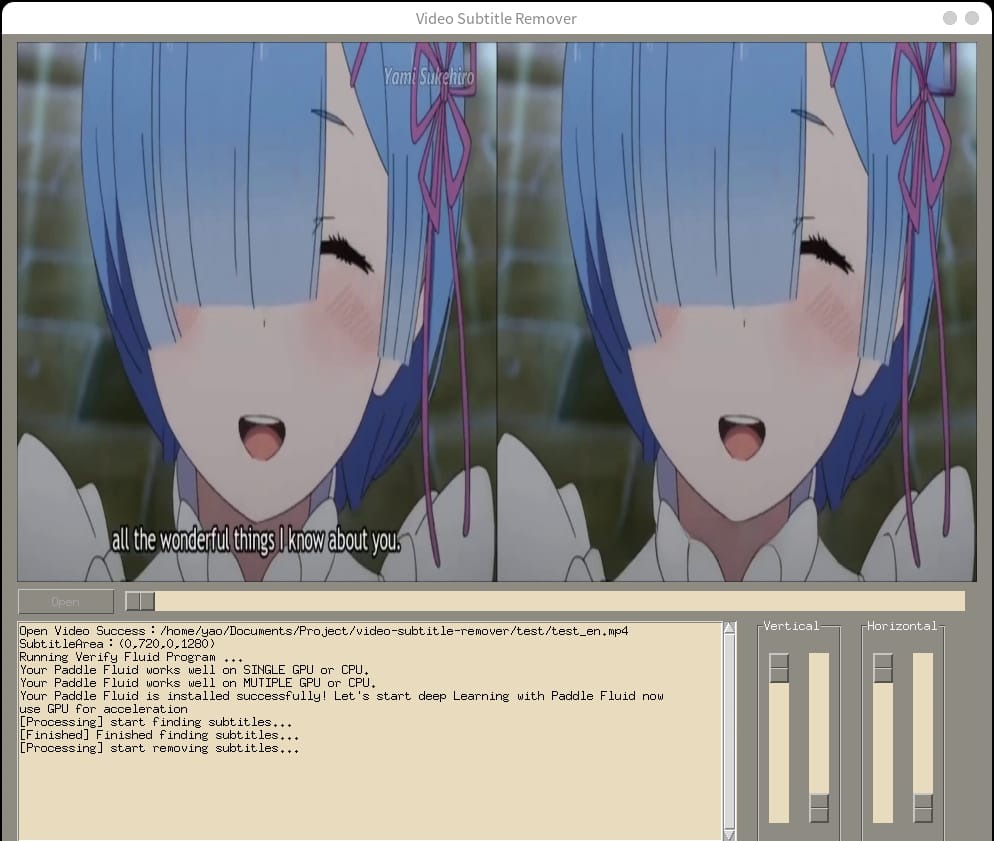
Task: Click the video progress slider track
Action: [x=545, y=601]
